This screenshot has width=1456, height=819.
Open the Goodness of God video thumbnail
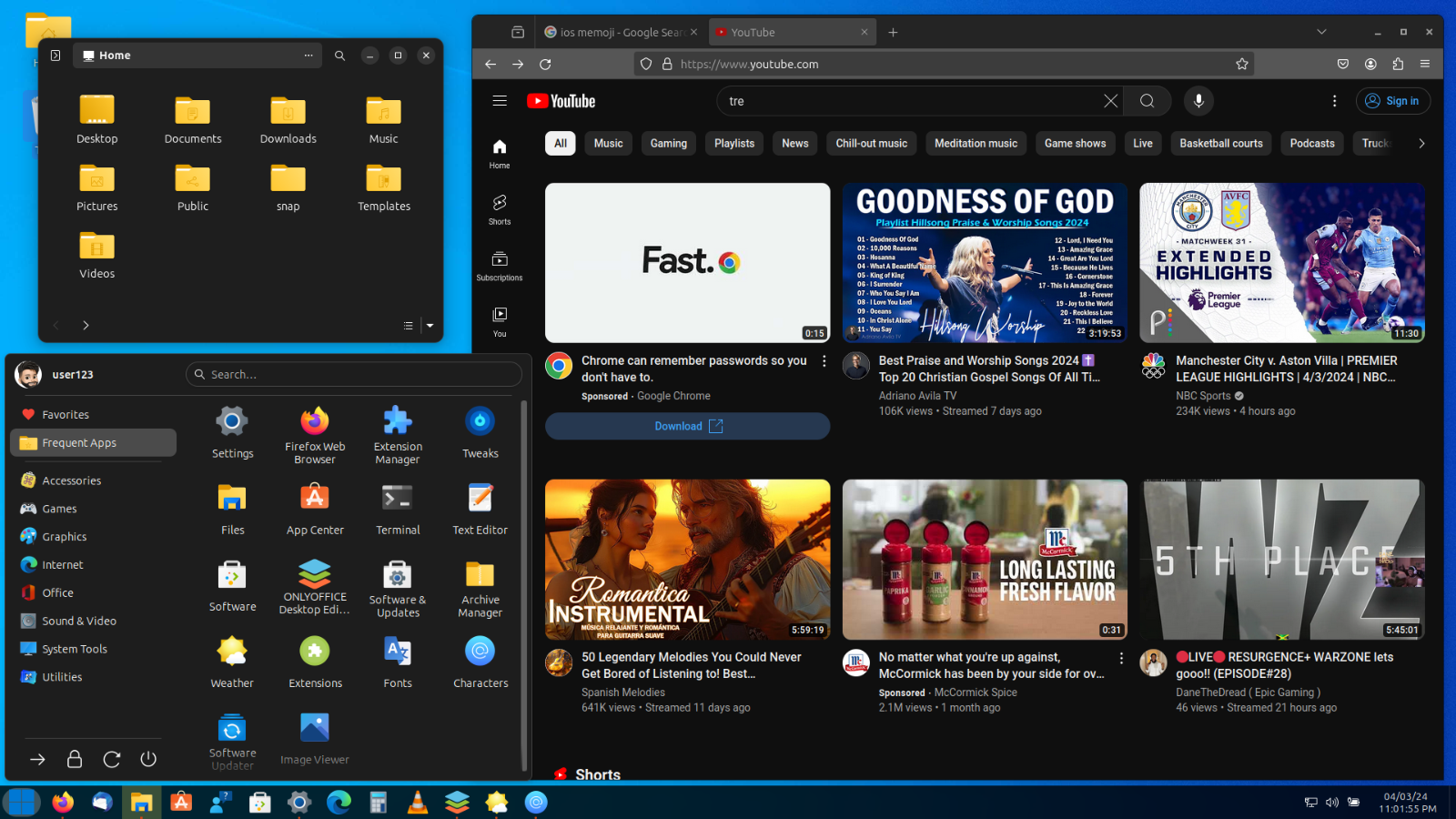(x=985, y=263)
